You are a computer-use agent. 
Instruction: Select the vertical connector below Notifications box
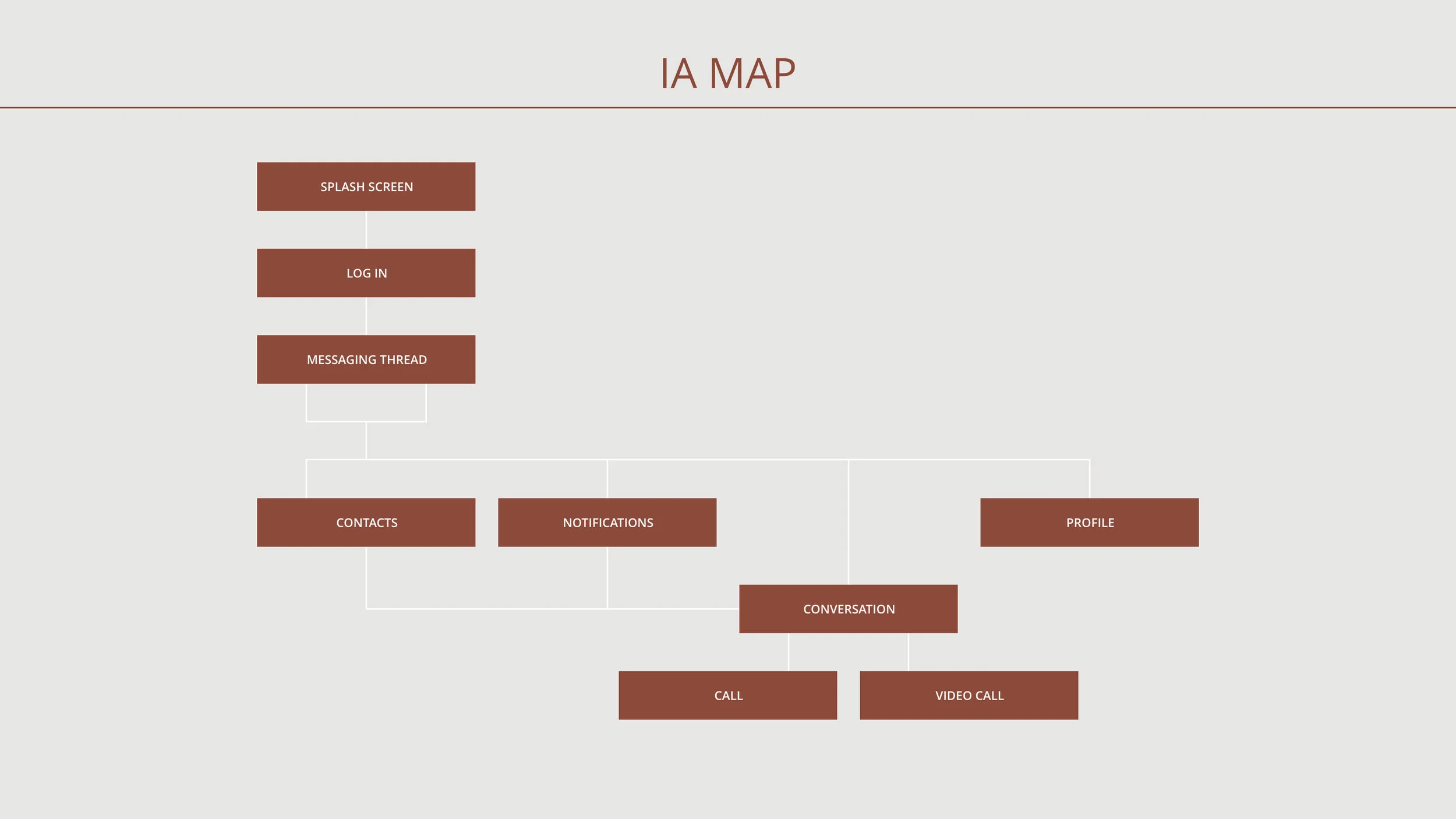[x=607, y=577]
